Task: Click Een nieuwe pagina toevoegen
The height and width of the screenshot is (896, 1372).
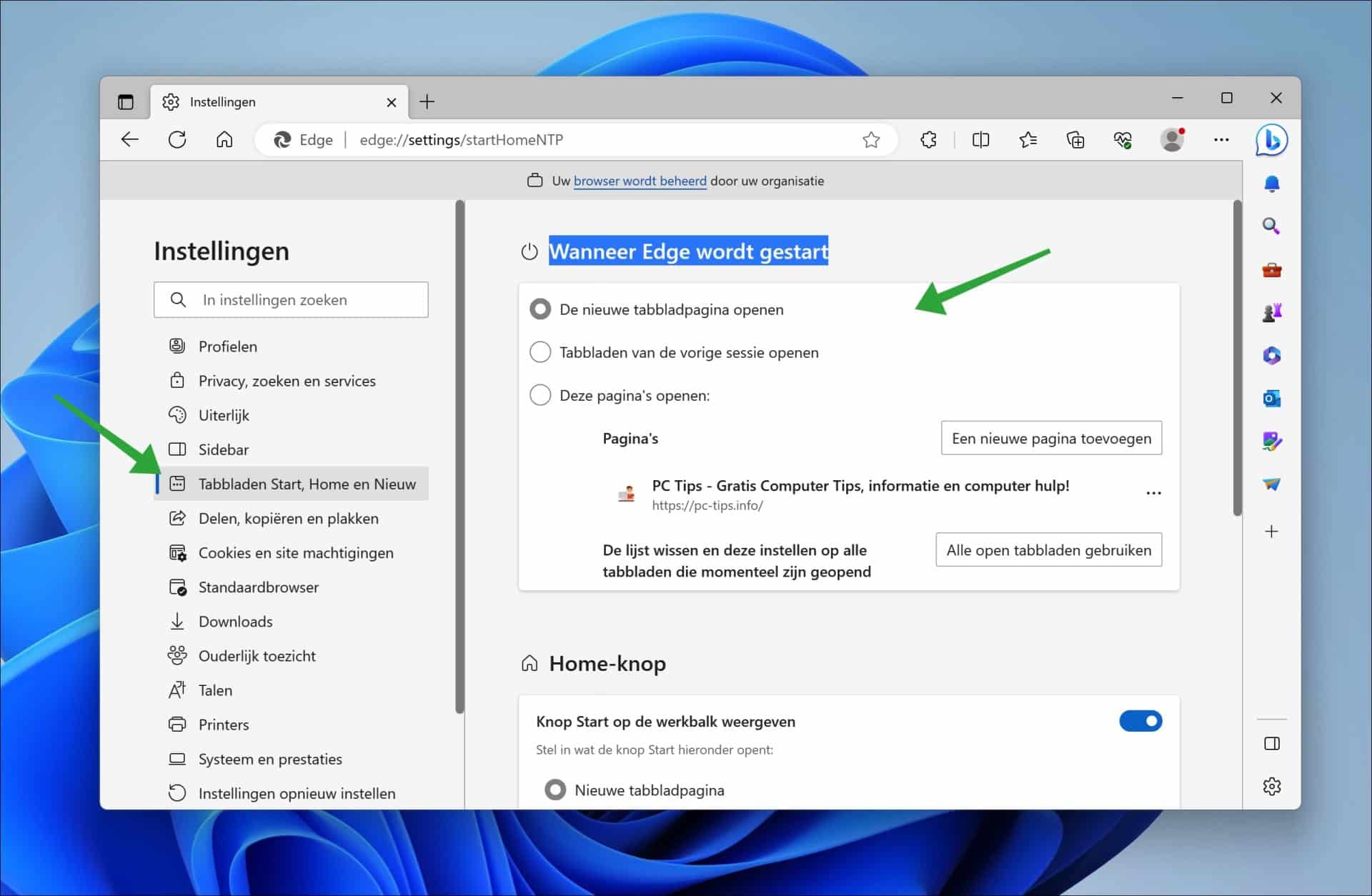Action: coord(1051,438)
